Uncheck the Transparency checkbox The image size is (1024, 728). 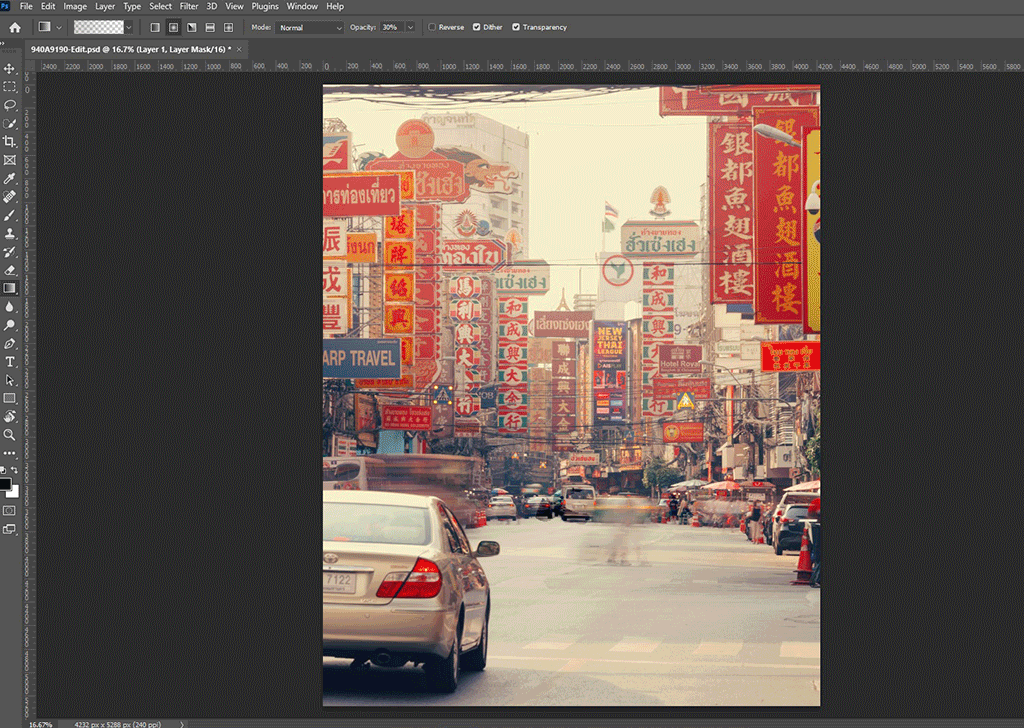pos(516,27)
